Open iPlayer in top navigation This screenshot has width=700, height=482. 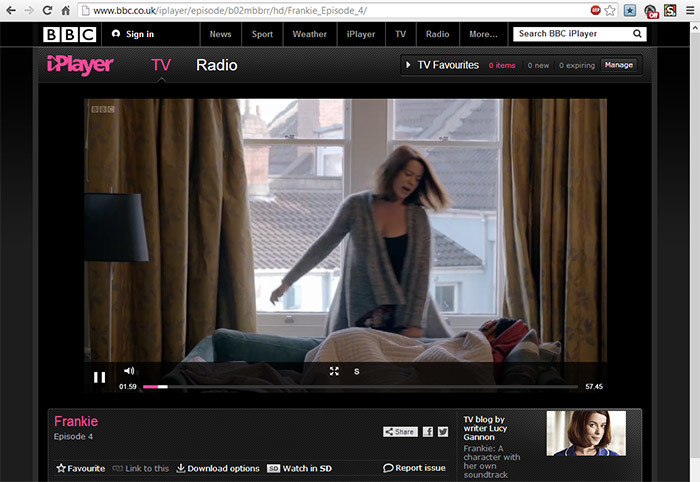(x=361, y=34)
